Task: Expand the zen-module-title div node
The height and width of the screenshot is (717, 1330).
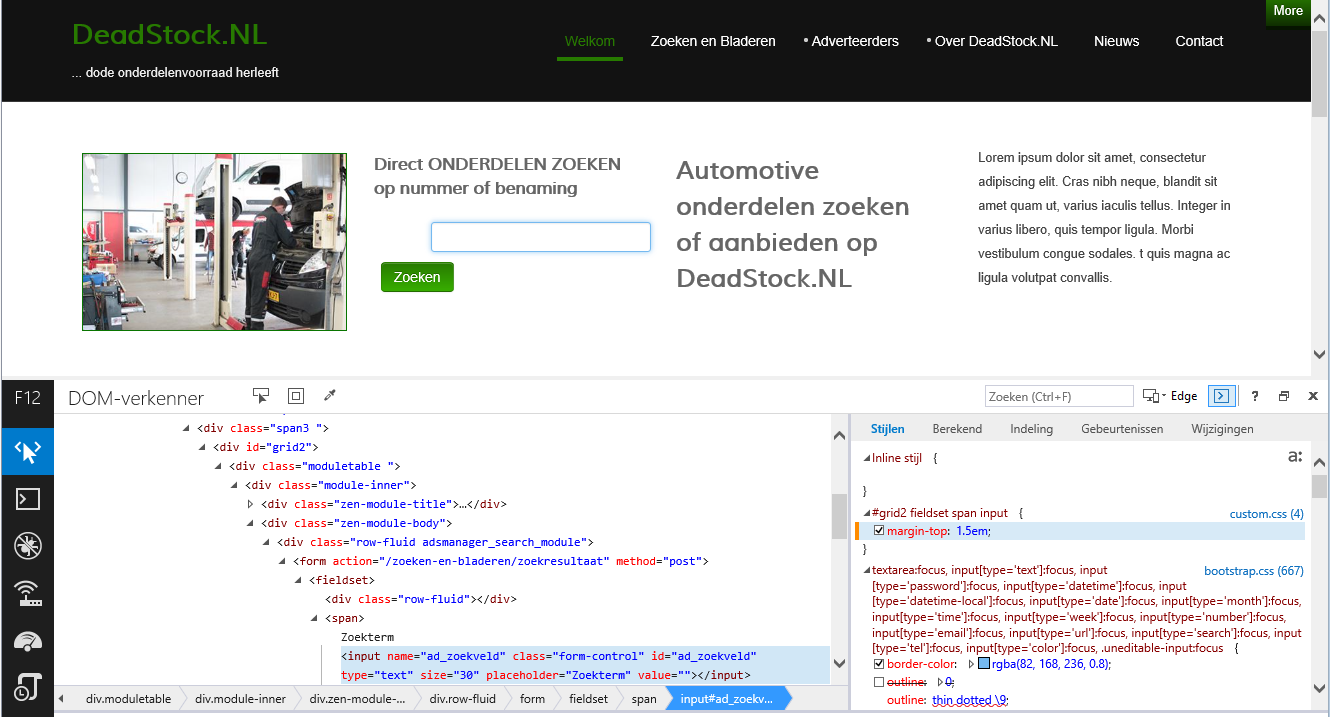Action: pyautogui.click(x=250, y=504)
